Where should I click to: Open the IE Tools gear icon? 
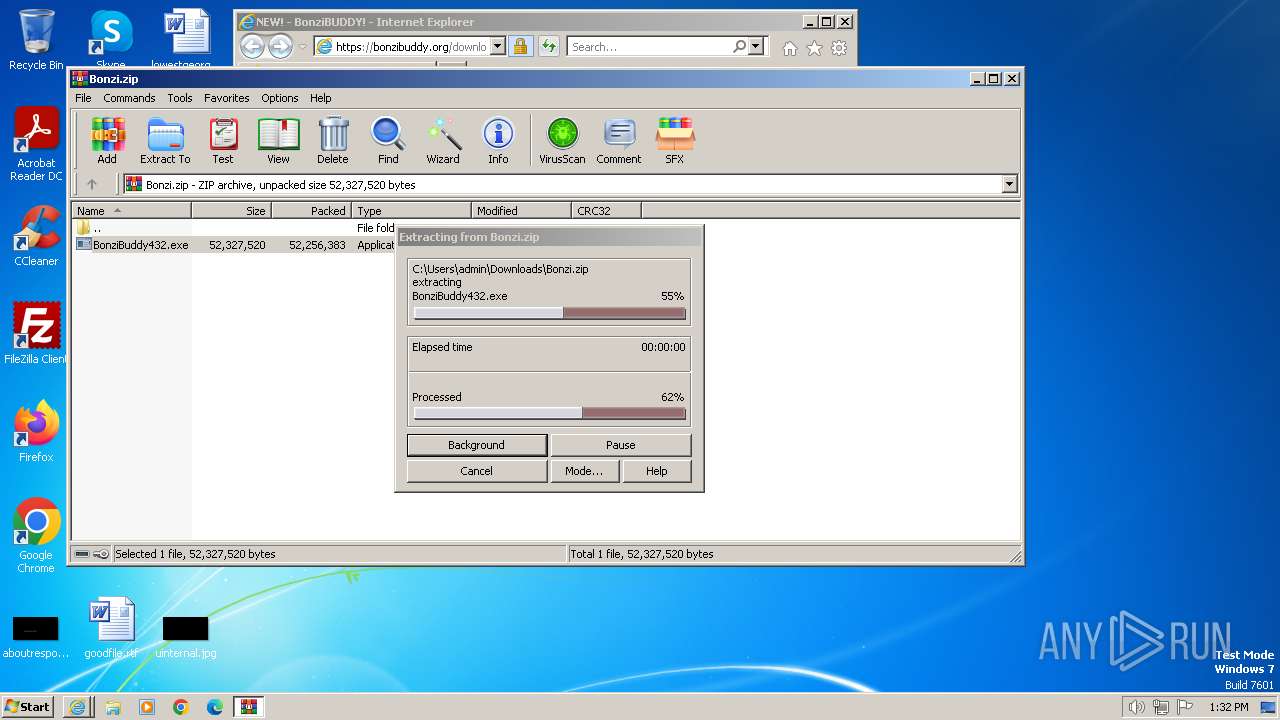click(839, 48)
